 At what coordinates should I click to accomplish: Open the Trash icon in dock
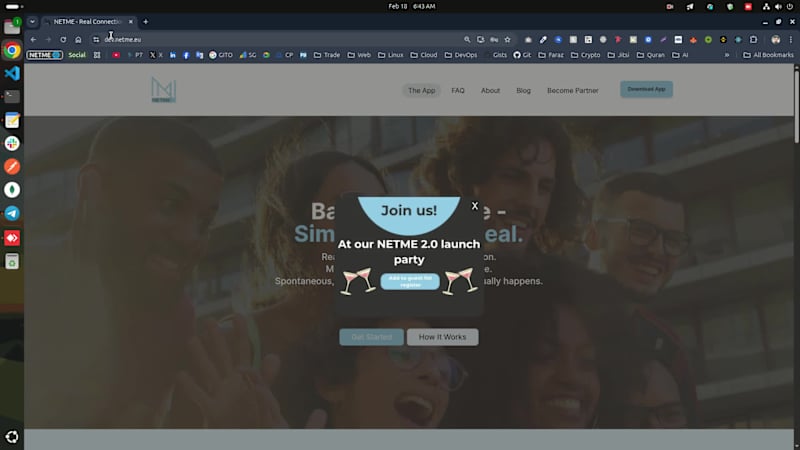(12, 261)
